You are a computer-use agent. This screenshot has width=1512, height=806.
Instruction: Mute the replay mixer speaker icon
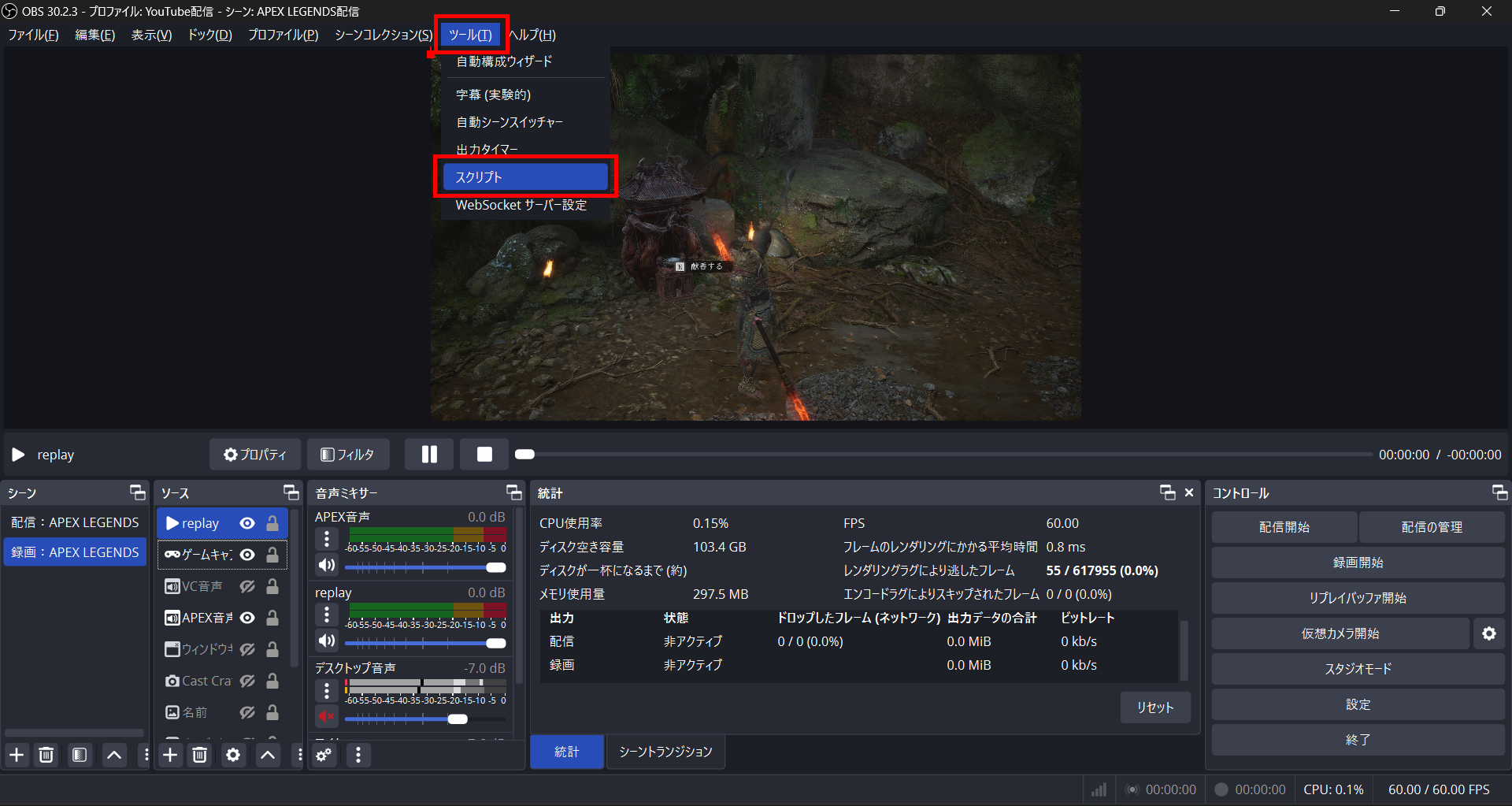point(327,641)
